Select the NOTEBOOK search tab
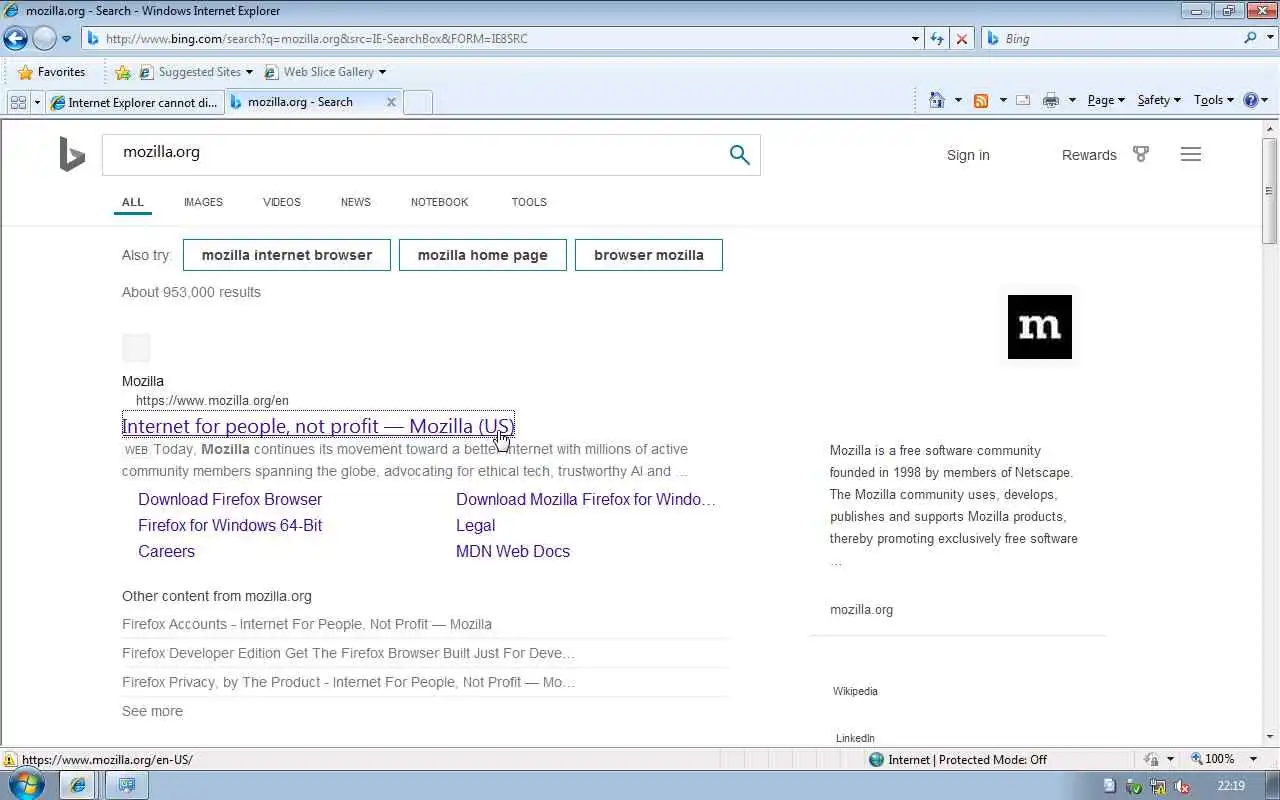This screenshot has width=1280, height=800. [x=439, y=202]
